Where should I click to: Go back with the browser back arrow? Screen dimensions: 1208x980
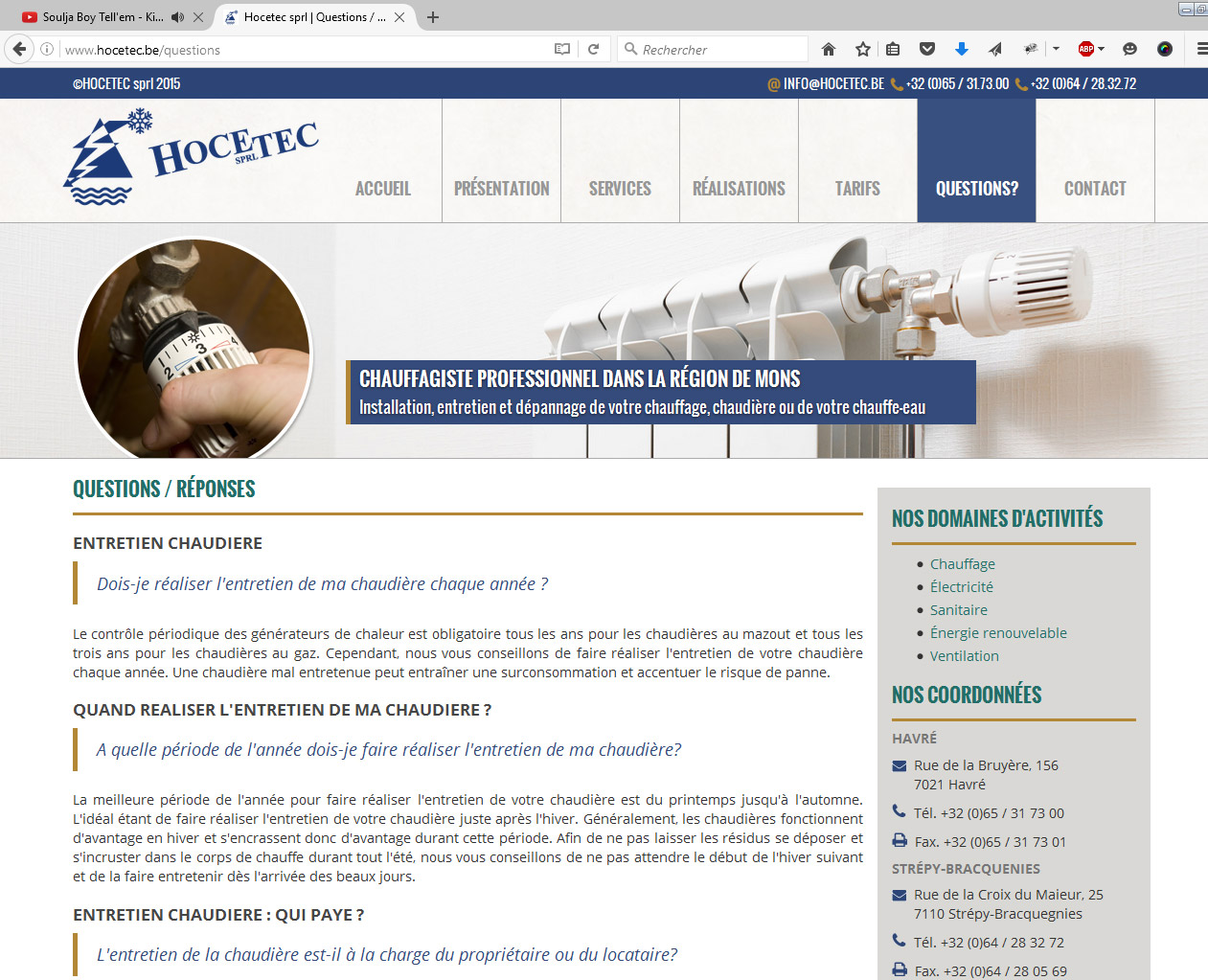(x=19, y=49)
